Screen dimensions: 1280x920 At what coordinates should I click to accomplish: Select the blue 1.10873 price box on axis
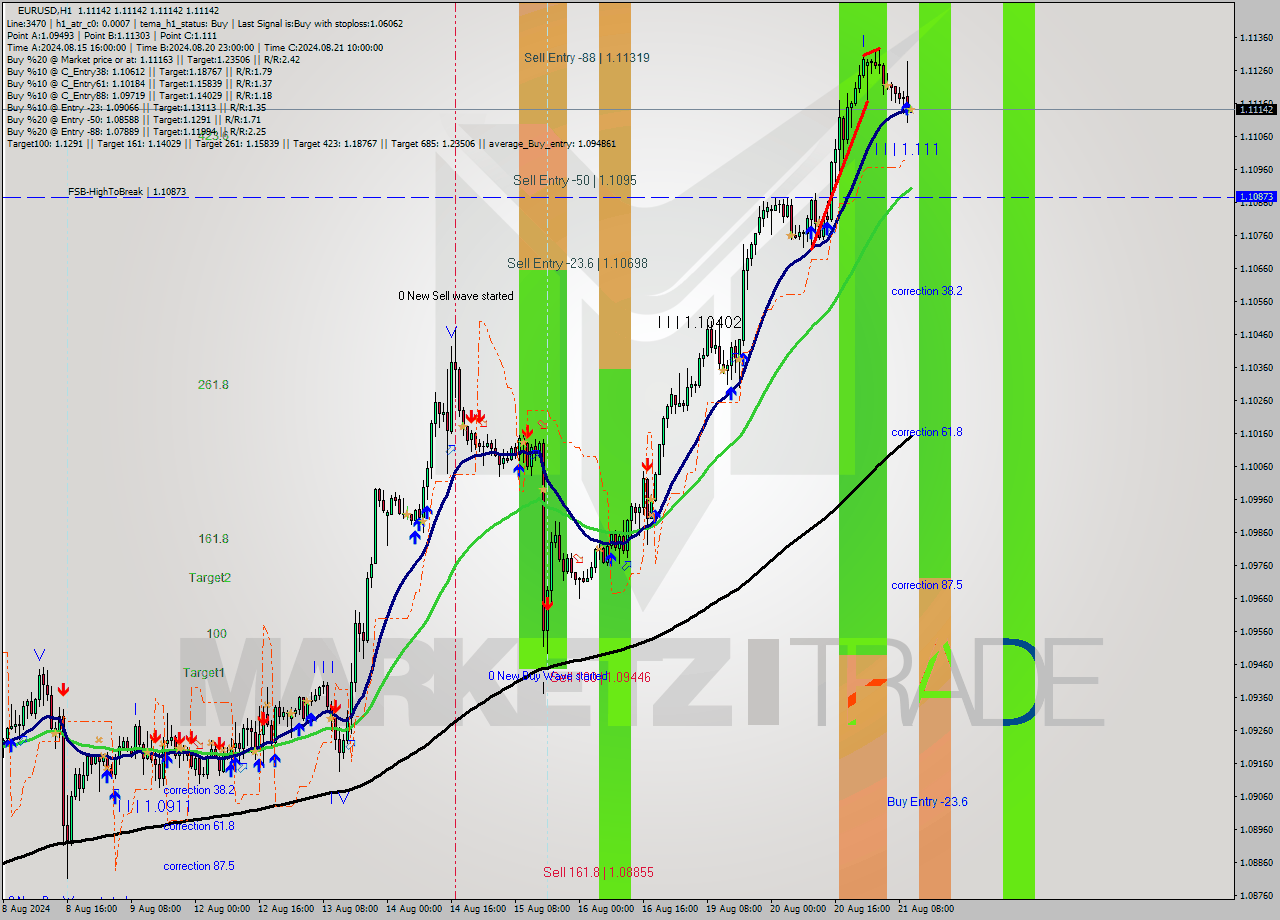pyautogui.click(x=1256, y=197)
